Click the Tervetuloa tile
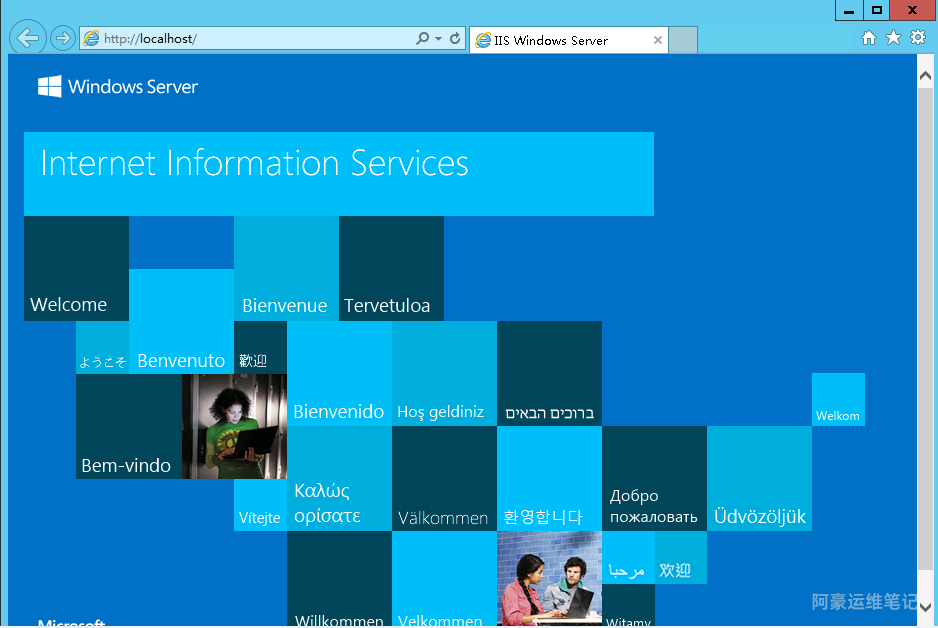 391,269
